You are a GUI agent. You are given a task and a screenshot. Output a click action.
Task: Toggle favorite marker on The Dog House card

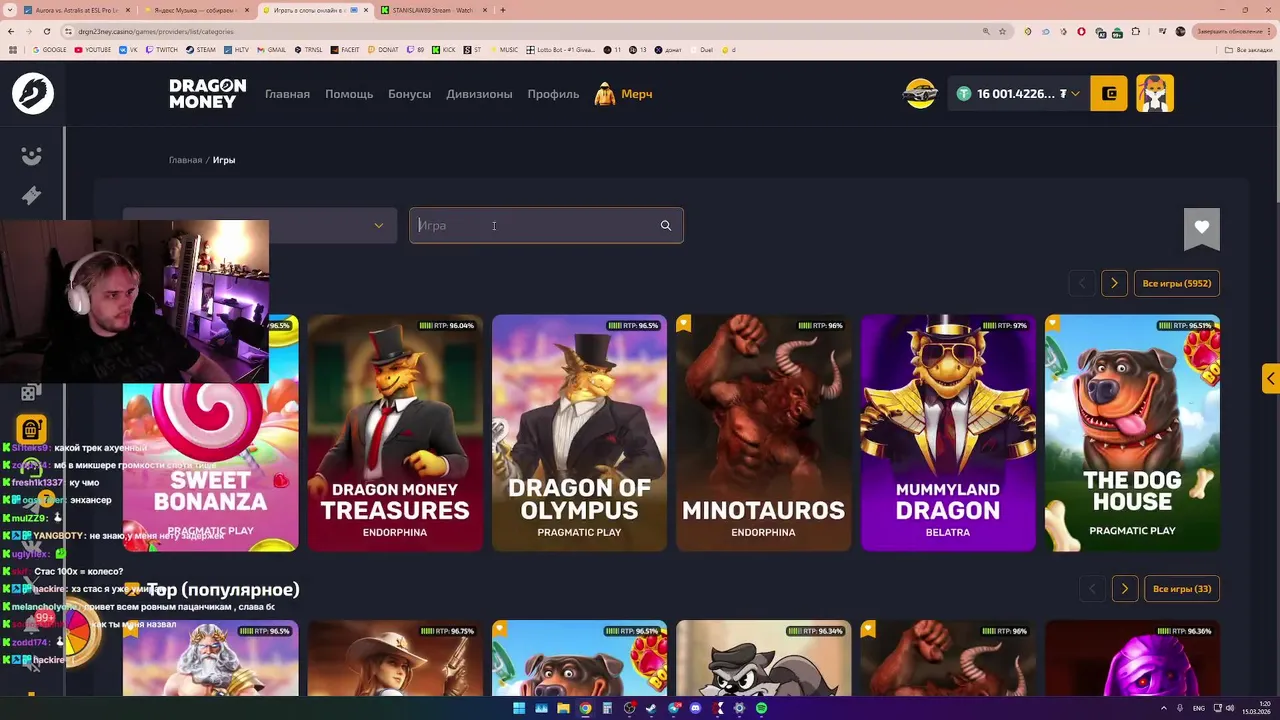1052,323
